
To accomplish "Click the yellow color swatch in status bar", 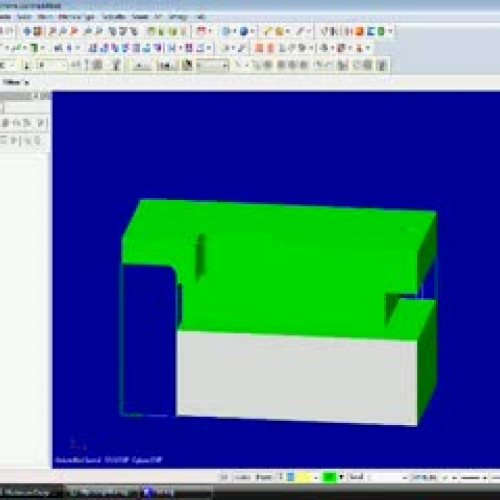I will coord(305,477).
